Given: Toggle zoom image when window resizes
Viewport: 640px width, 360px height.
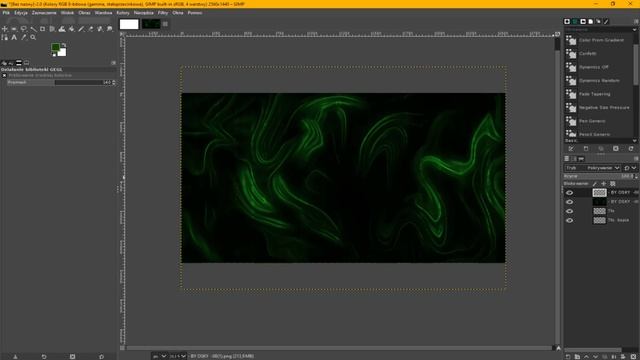Looking at the screenshot, I should point(558,34).
